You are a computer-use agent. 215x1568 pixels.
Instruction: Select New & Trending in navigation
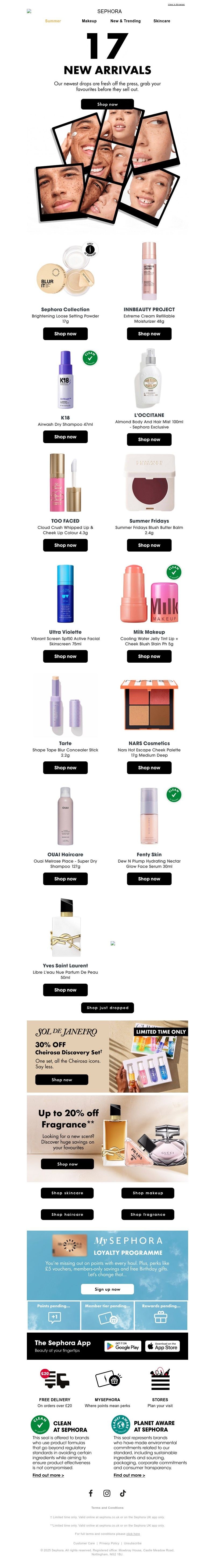click(125, 21)
